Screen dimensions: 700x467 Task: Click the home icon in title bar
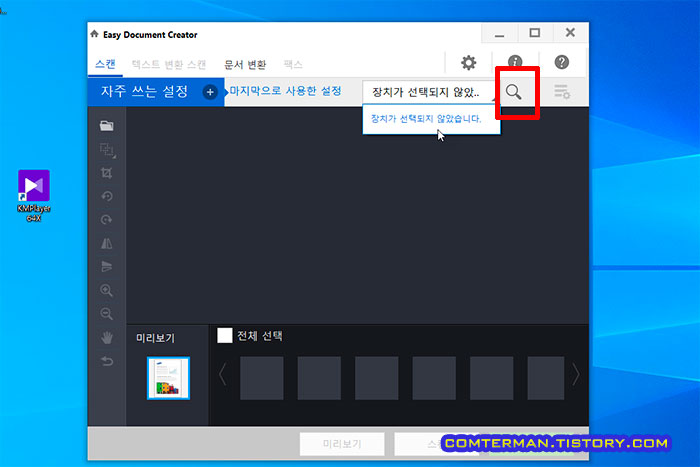point(94,34)
